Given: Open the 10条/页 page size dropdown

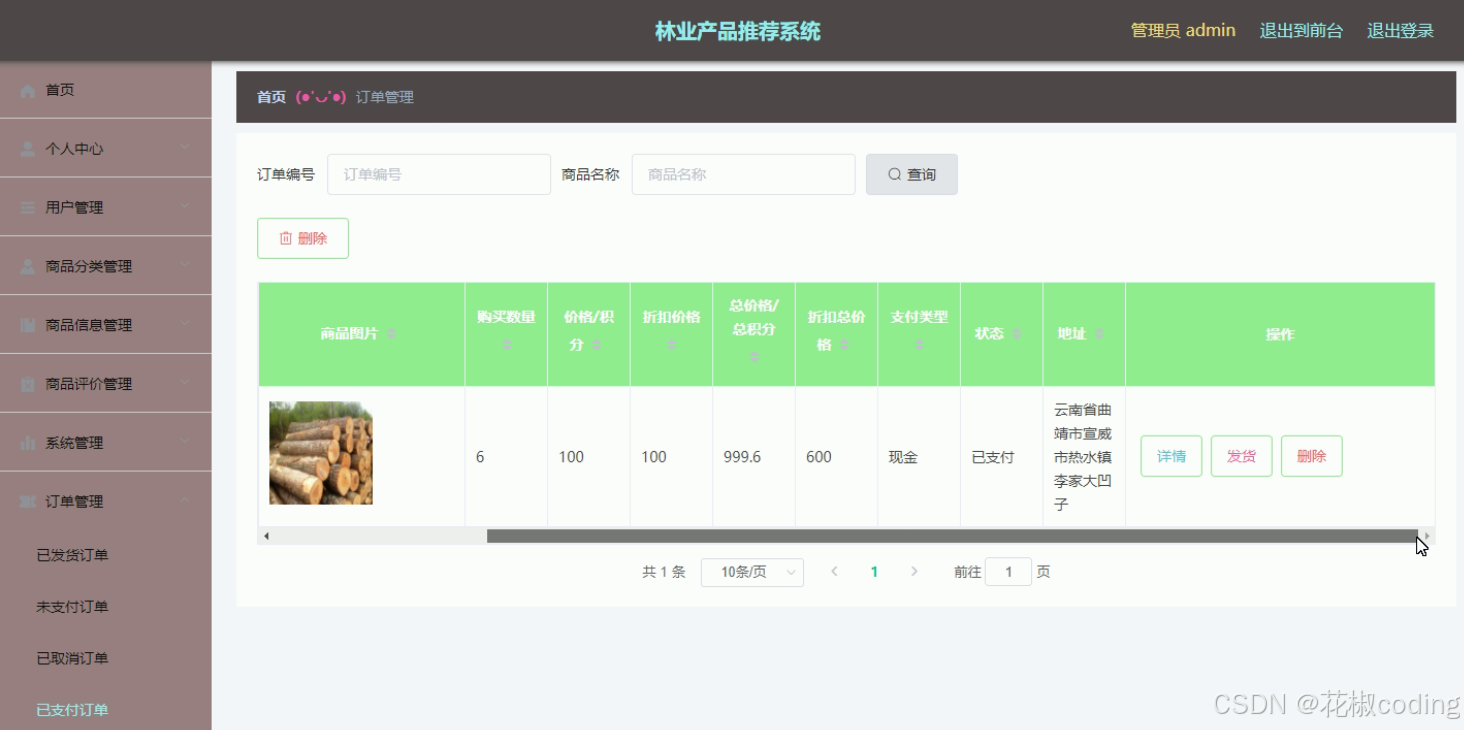Looking at the screenshot, I should click(x=752, y=571).
